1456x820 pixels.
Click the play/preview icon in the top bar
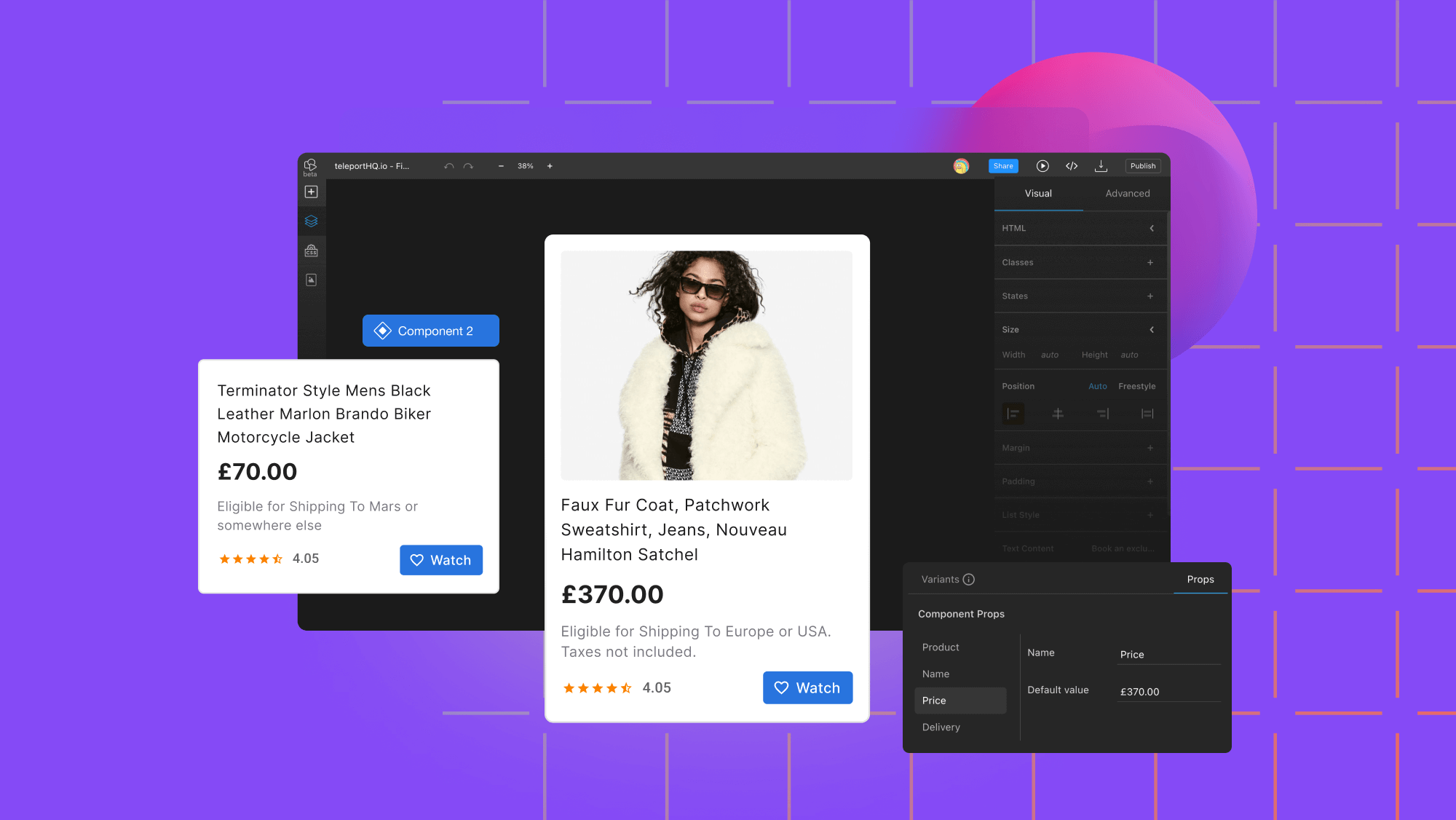1042,166
